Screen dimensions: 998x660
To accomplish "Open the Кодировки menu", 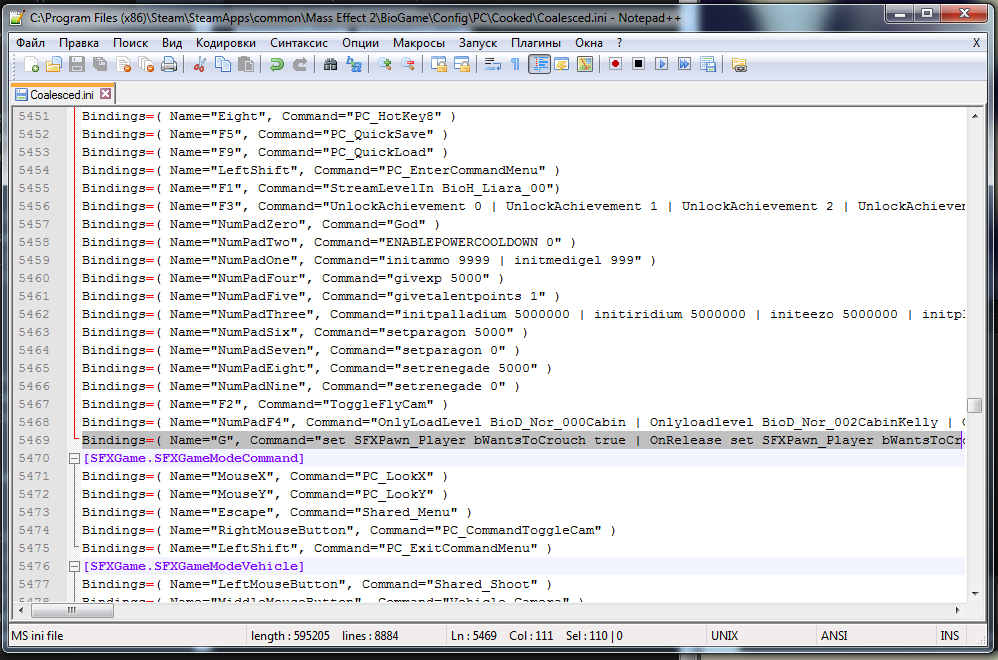I will tap(226, 43).
